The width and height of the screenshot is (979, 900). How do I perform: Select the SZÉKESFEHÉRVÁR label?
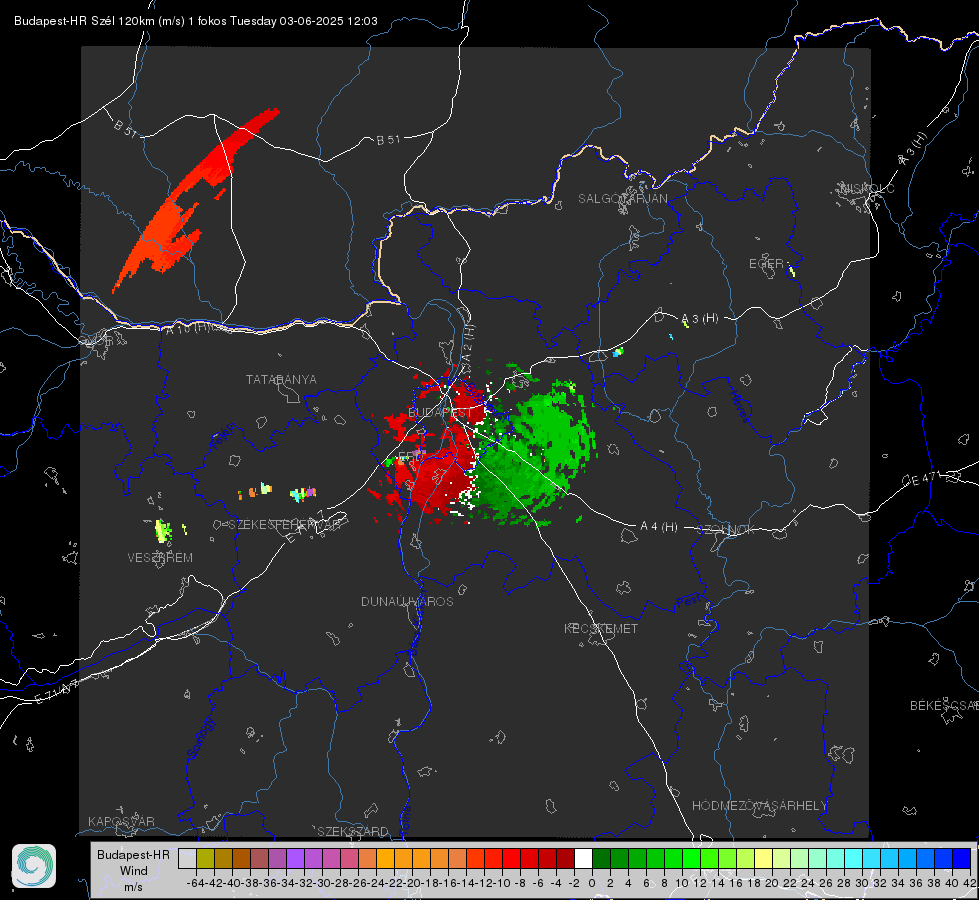284,525
